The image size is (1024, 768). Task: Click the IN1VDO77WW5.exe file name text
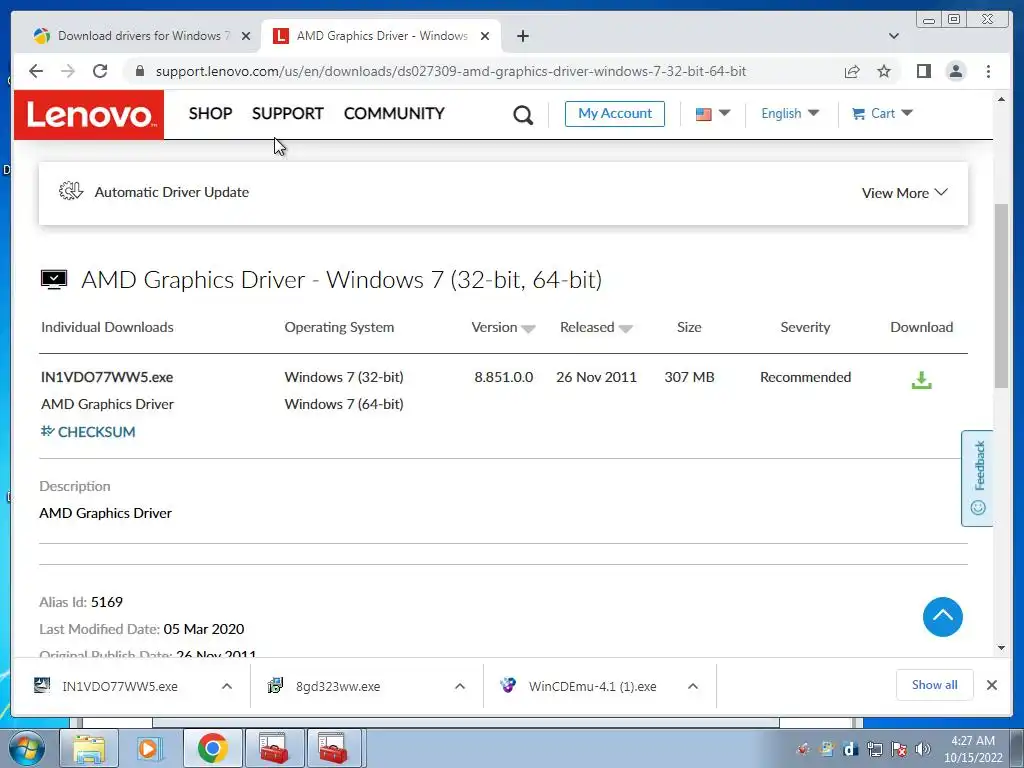[x=107, y=377]
